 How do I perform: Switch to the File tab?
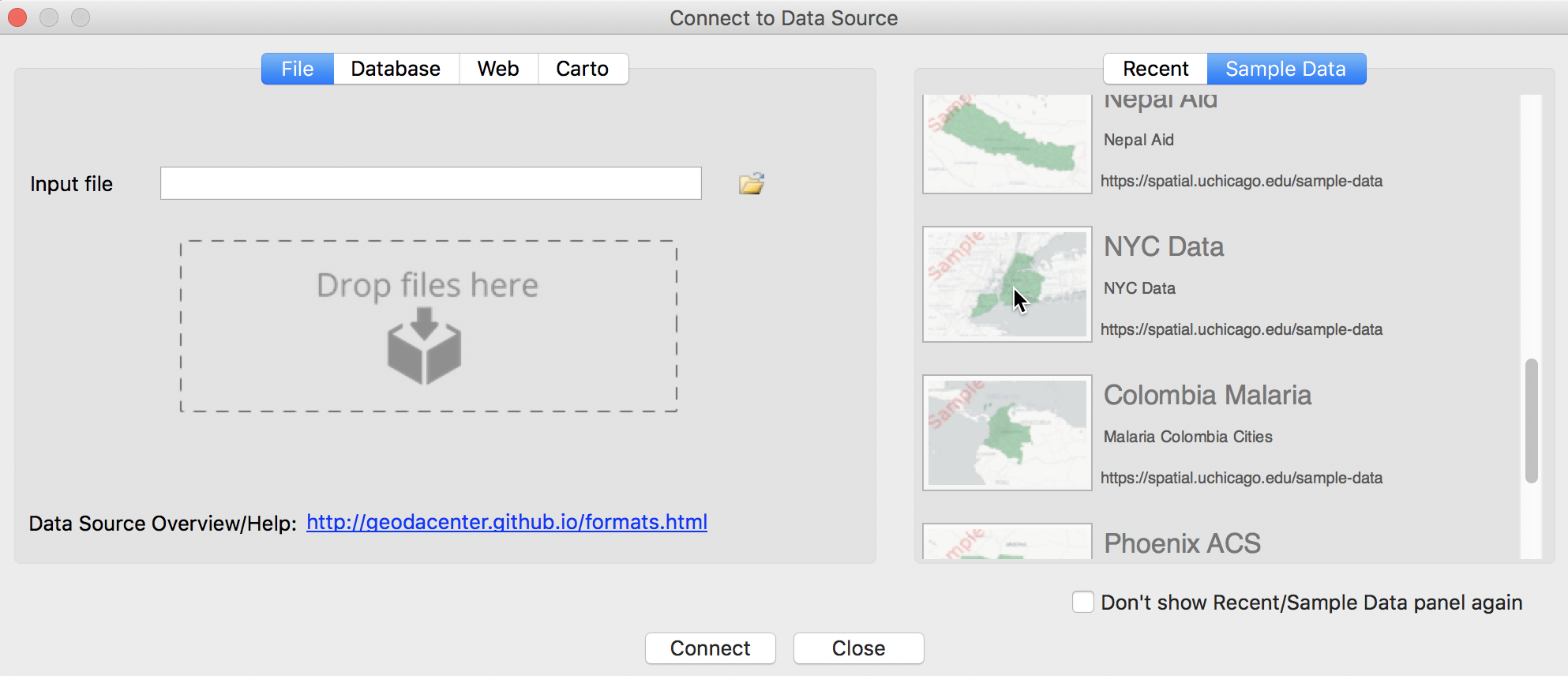tap(298, 69)
